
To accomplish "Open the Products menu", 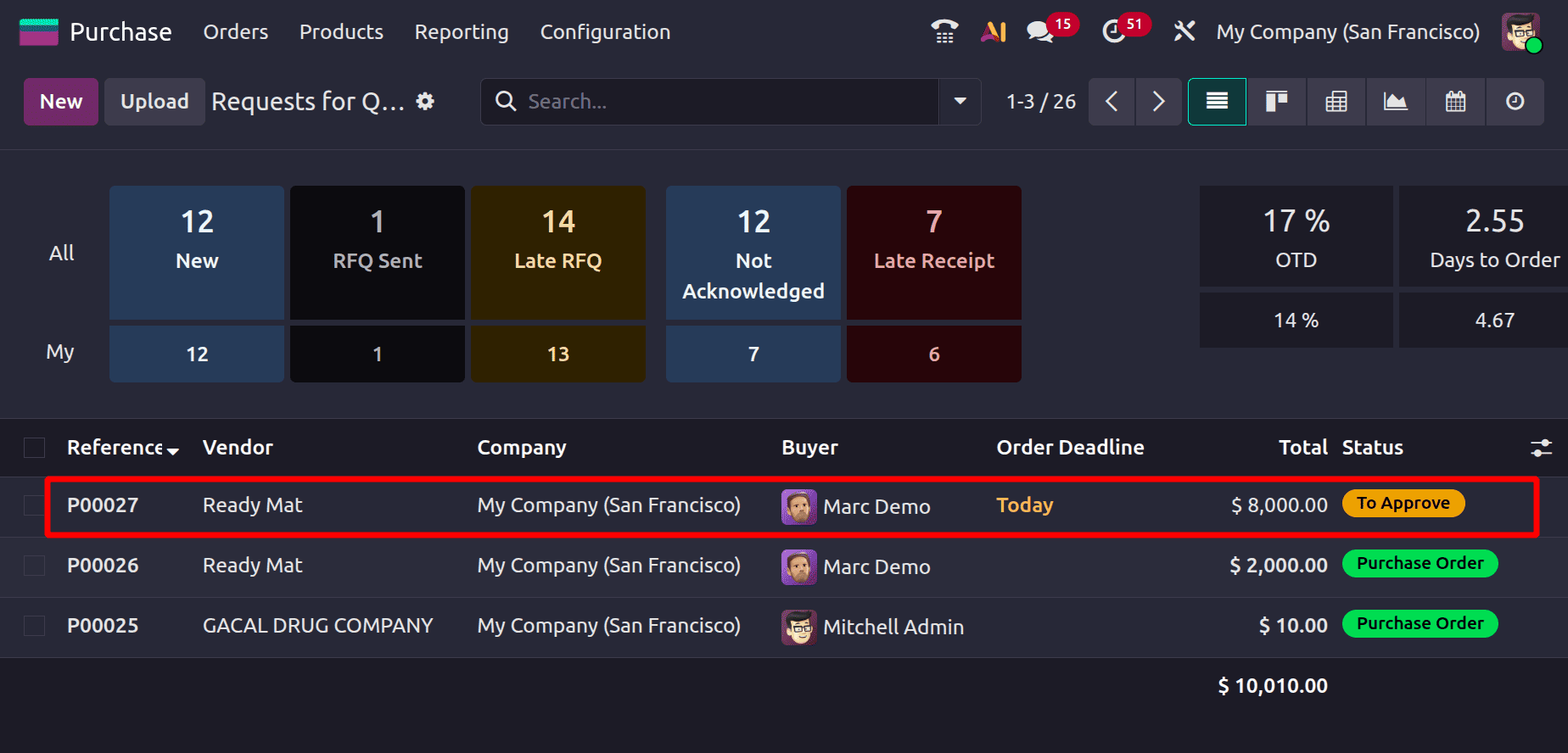I will click(x=341, y=32).
